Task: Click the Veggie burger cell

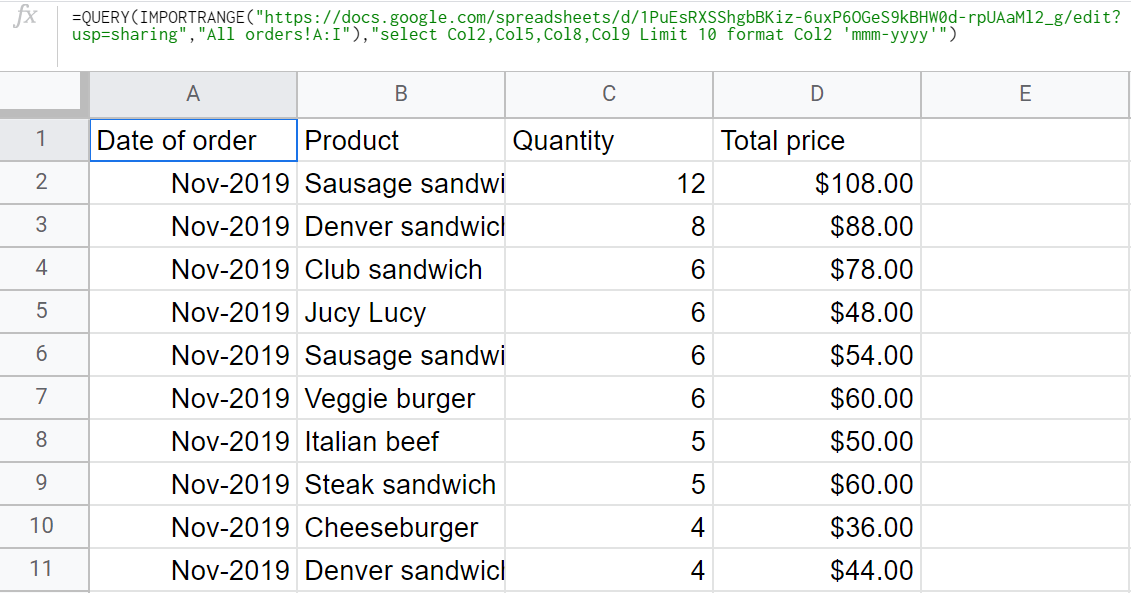Action: (x=400, y=398)
